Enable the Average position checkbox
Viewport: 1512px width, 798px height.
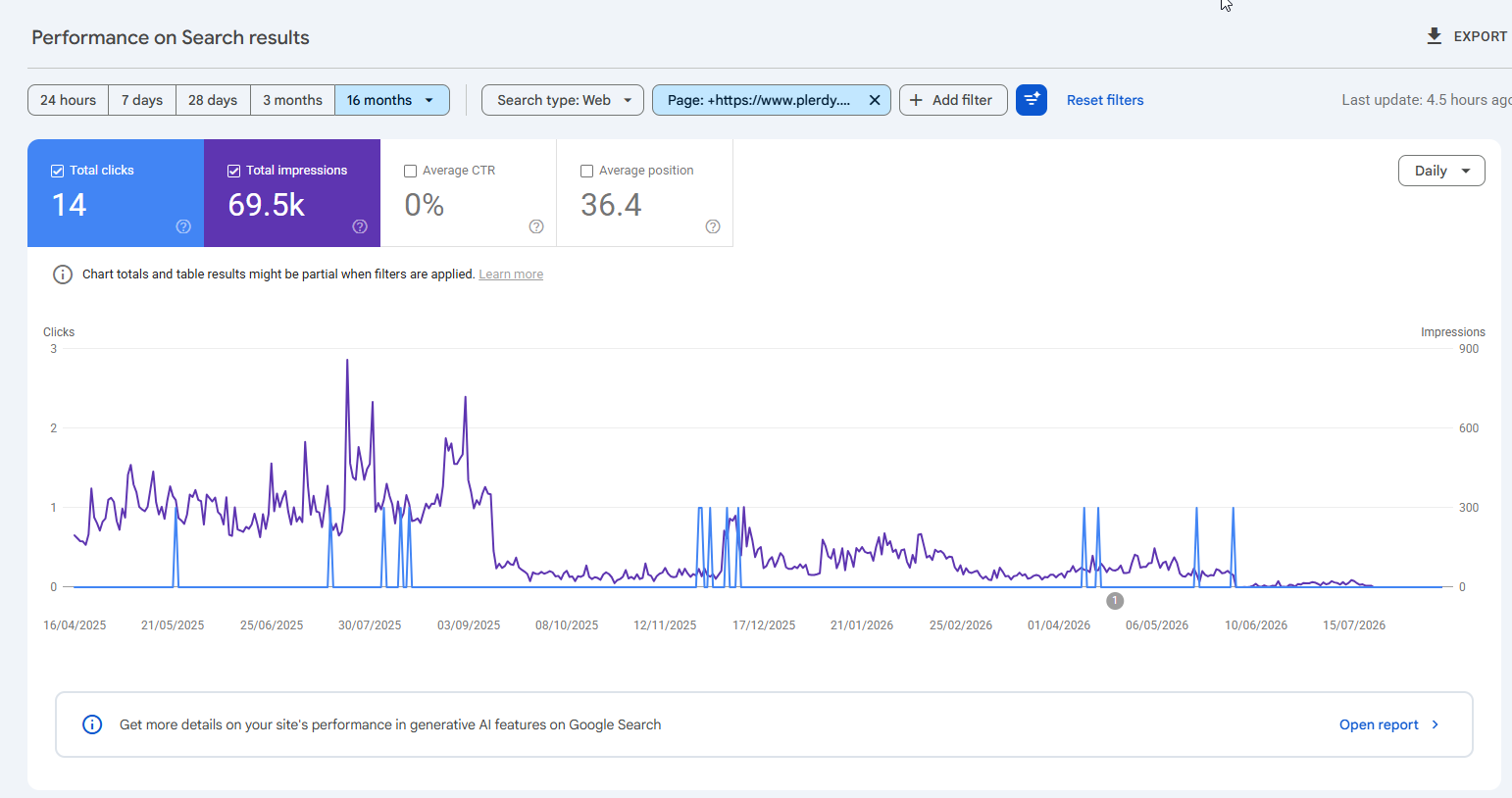pyautogui.click(x=586, y=171)
